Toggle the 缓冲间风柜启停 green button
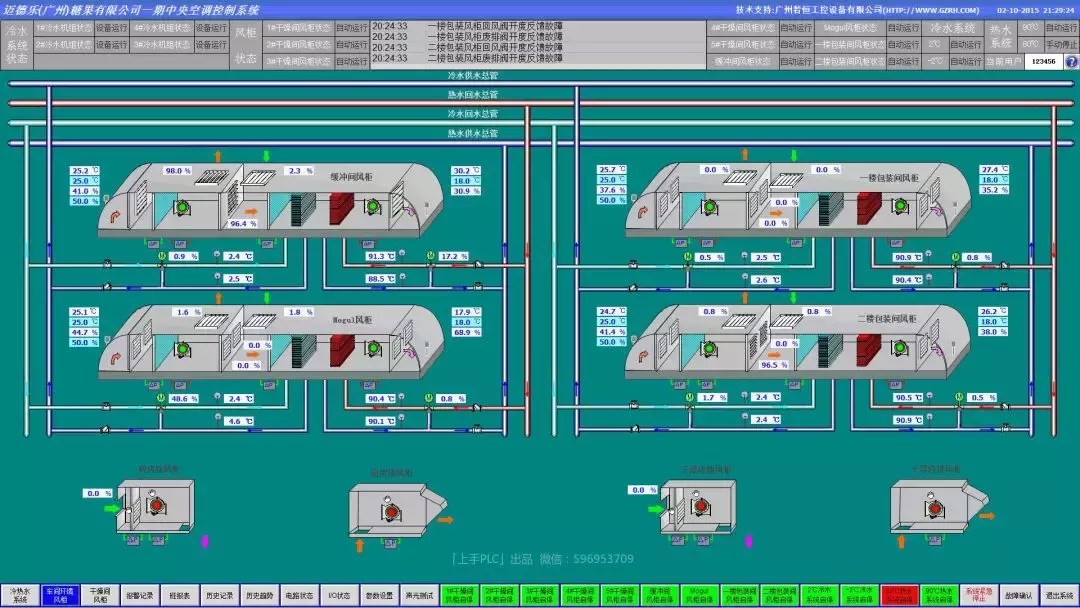The width and height of the screenshot is (1080, 608). 658,595
